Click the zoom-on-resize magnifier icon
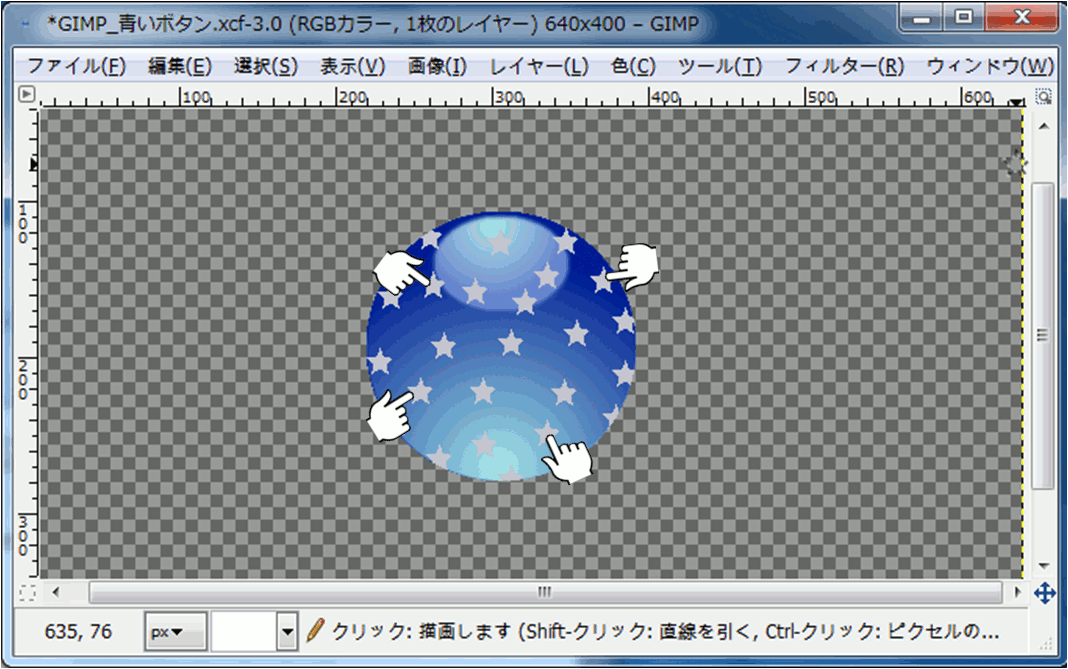The width and height of the screenshot is (1068, 669). (x=1043, y=96)
